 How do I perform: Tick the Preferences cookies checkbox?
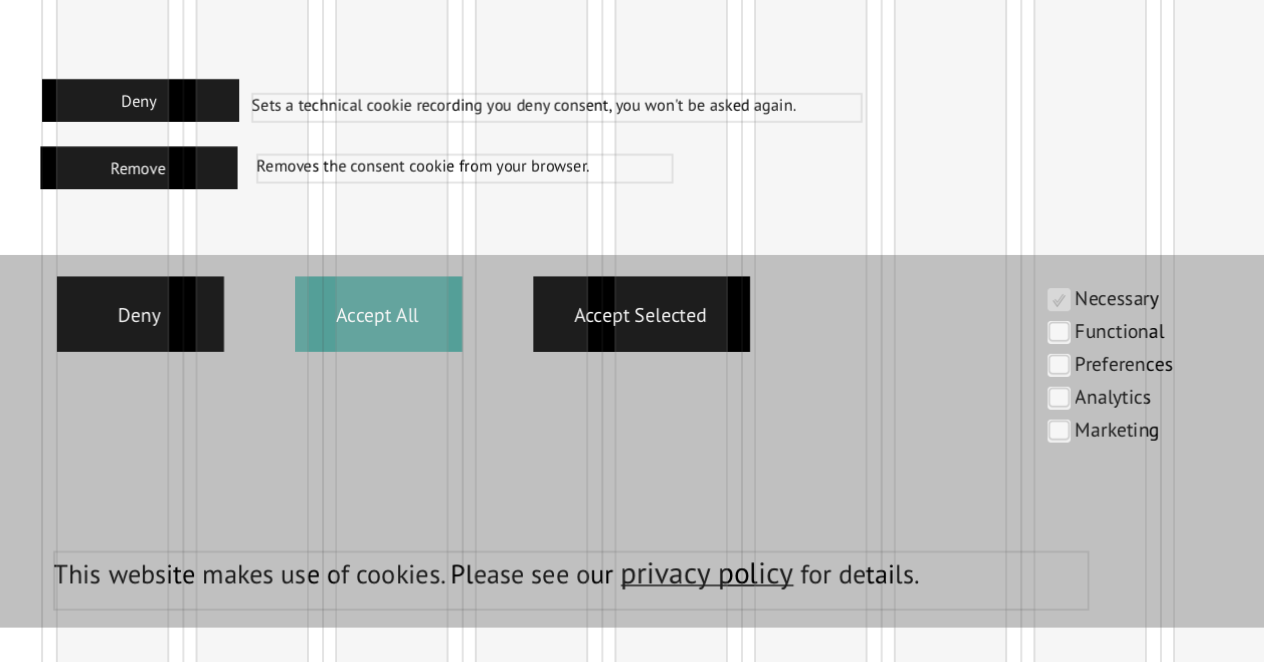click(x=1058, y=365)
